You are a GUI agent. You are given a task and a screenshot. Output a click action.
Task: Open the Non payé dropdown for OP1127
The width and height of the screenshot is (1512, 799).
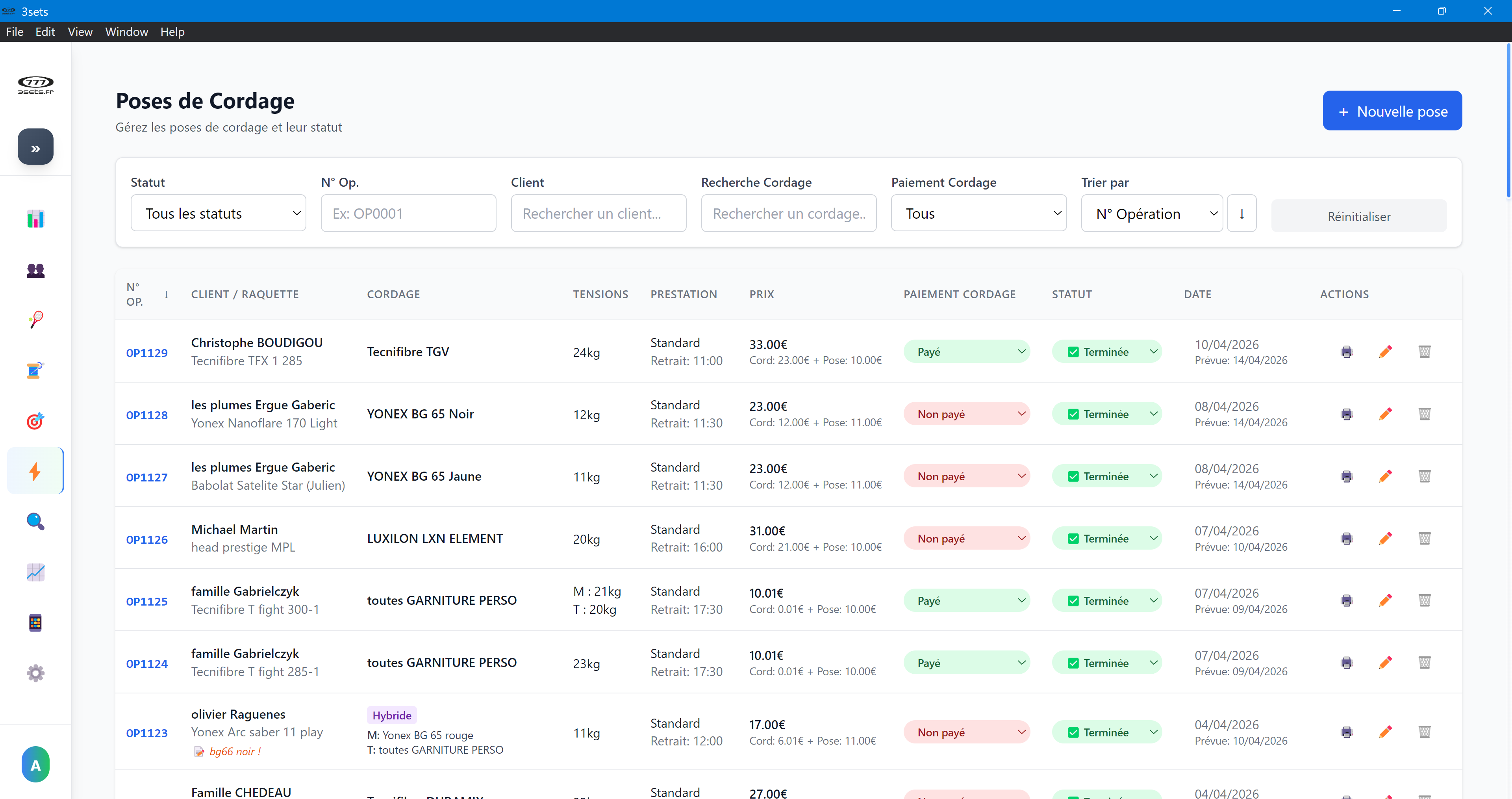tap(966, 476)
